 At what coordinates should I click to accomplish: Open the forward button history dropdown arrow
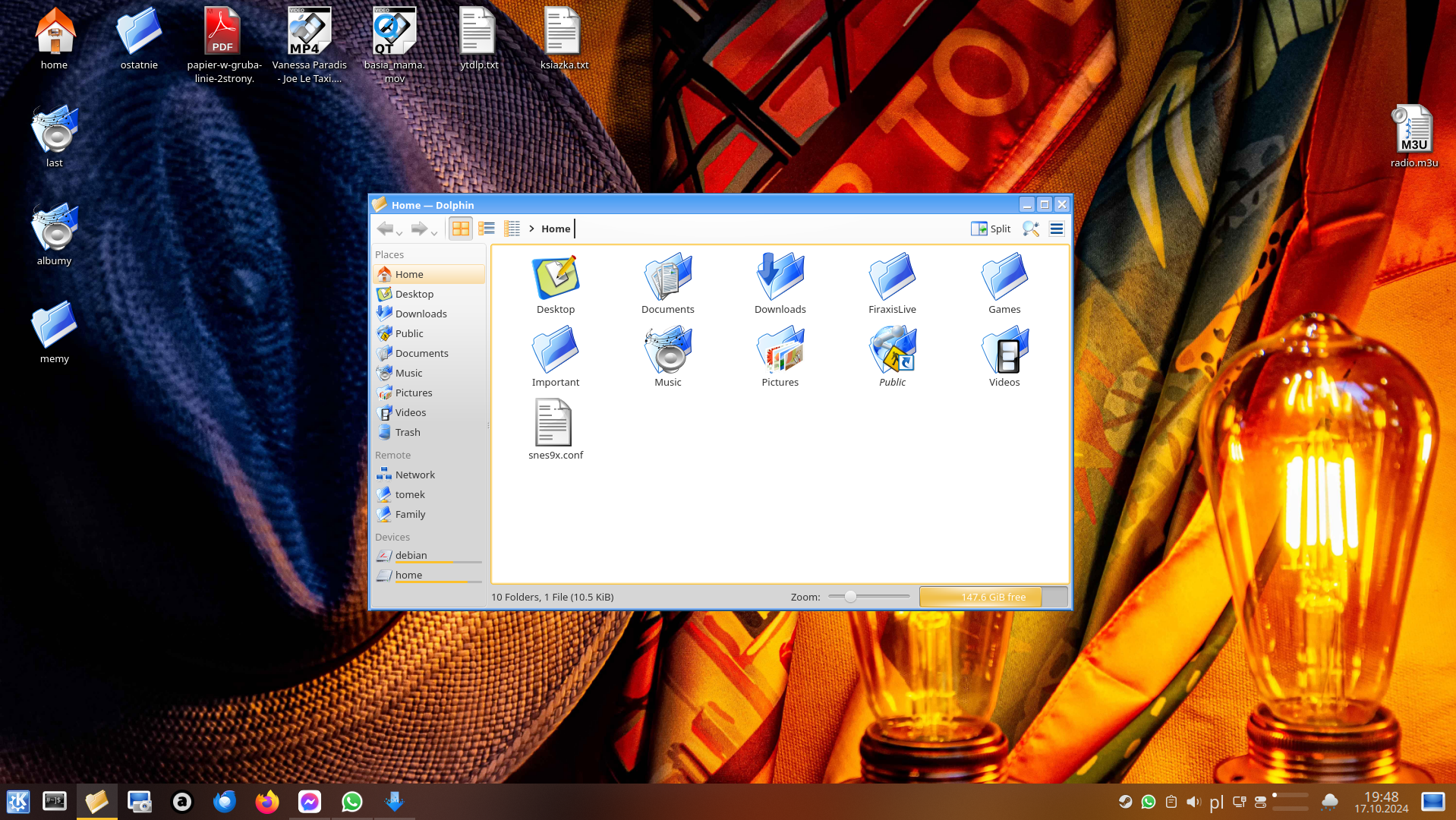click(434, 232)
